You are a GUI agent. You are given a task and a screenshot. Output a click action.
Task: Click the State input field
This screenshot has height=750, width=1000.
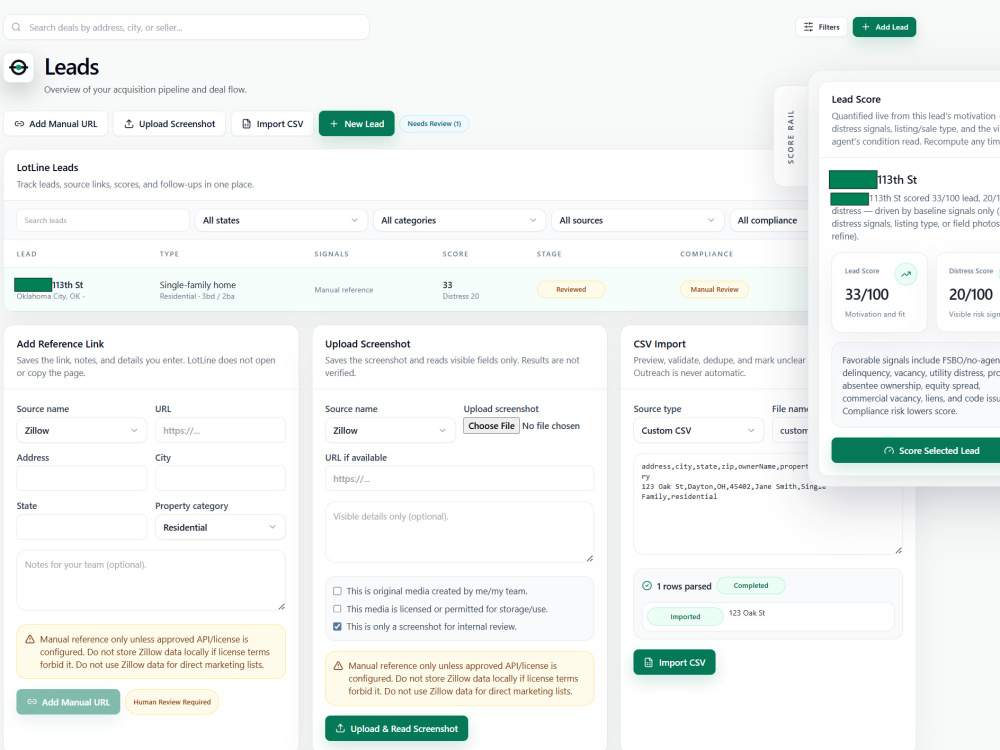tap(82, 527)
